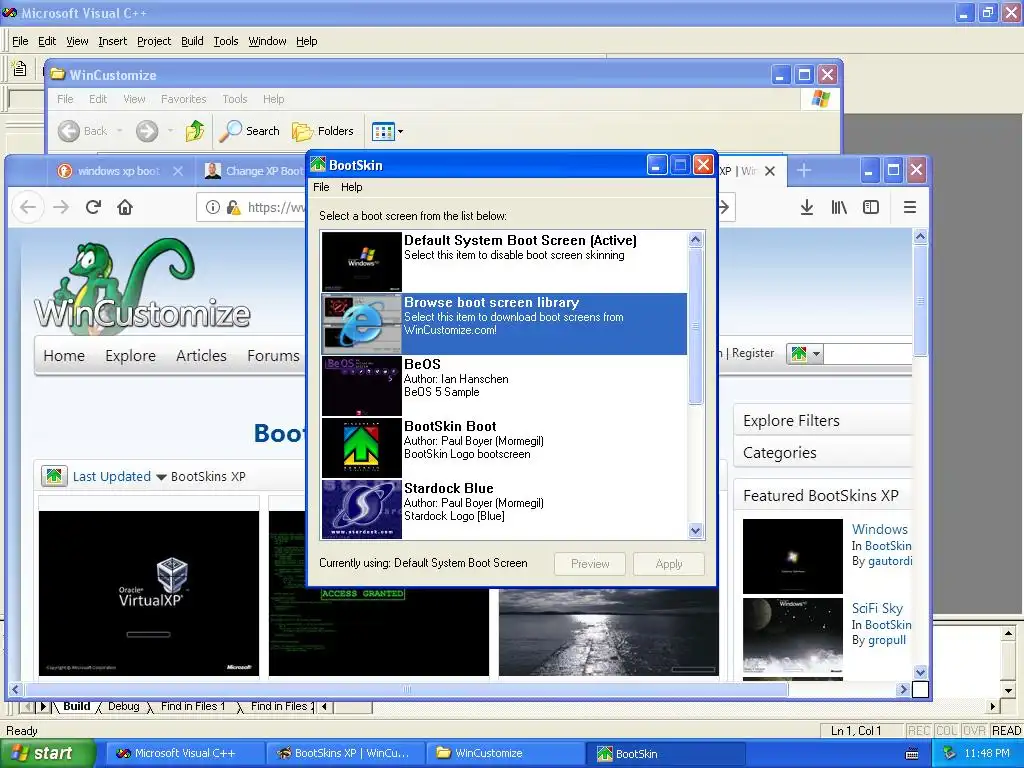Open featured Windows bootskin link

click(x=880, y=529)
